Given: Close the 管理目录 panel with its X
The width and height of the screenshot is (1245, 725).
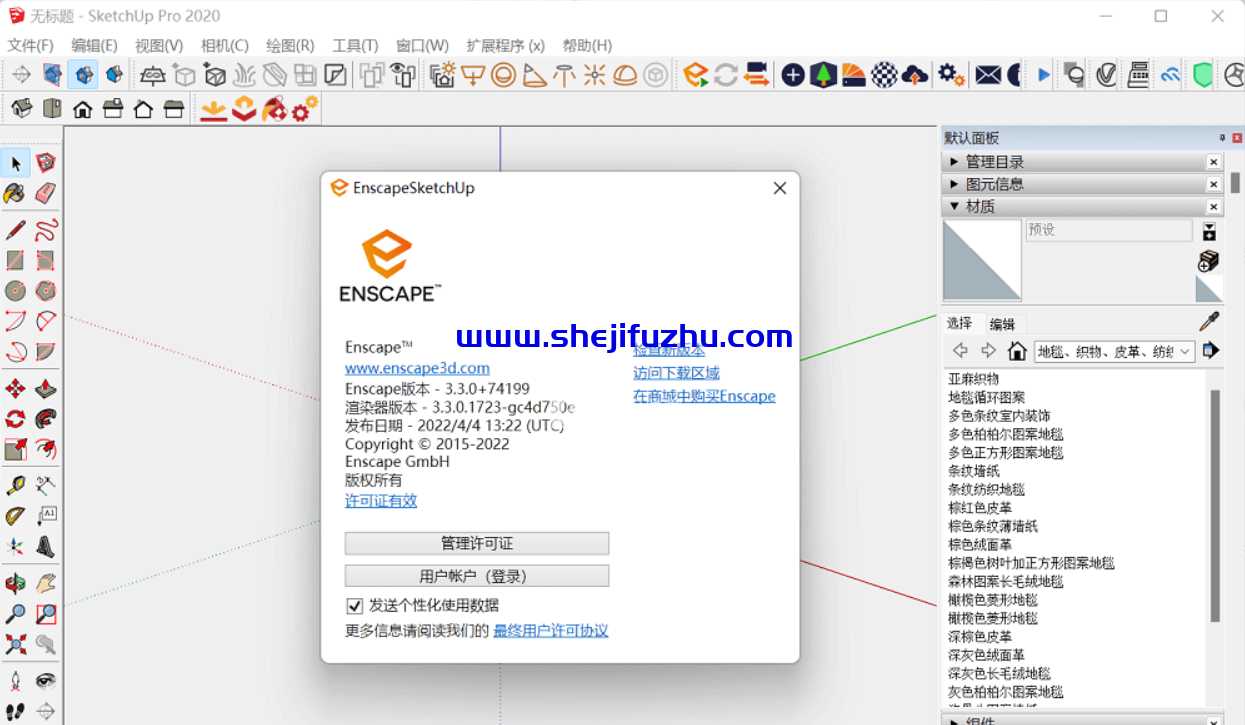Looking at the screenshot, I should (1213, 162).
